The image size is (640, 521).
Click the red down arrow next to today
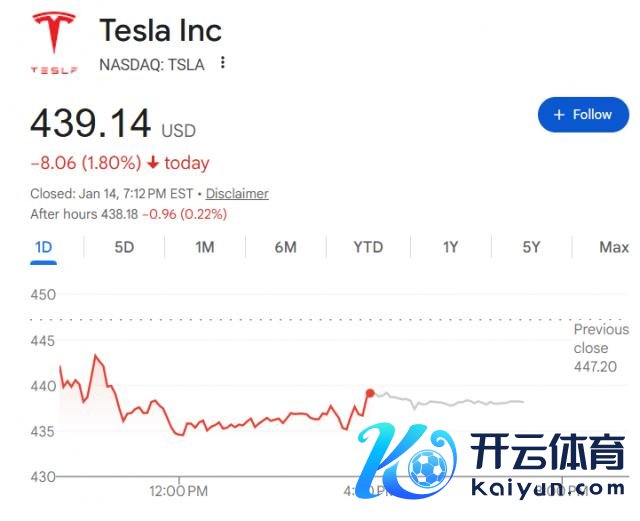pos(152,163)
